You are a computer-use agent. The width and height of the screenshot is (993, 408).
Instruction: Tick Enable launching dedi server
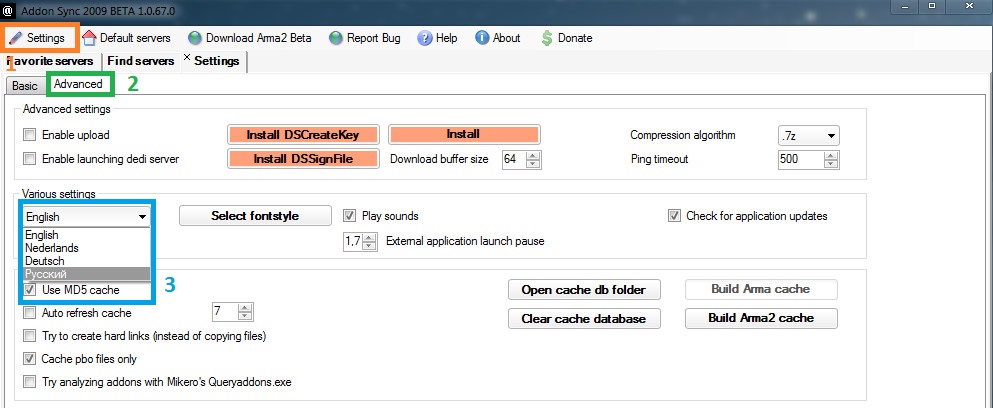point(29,159)
